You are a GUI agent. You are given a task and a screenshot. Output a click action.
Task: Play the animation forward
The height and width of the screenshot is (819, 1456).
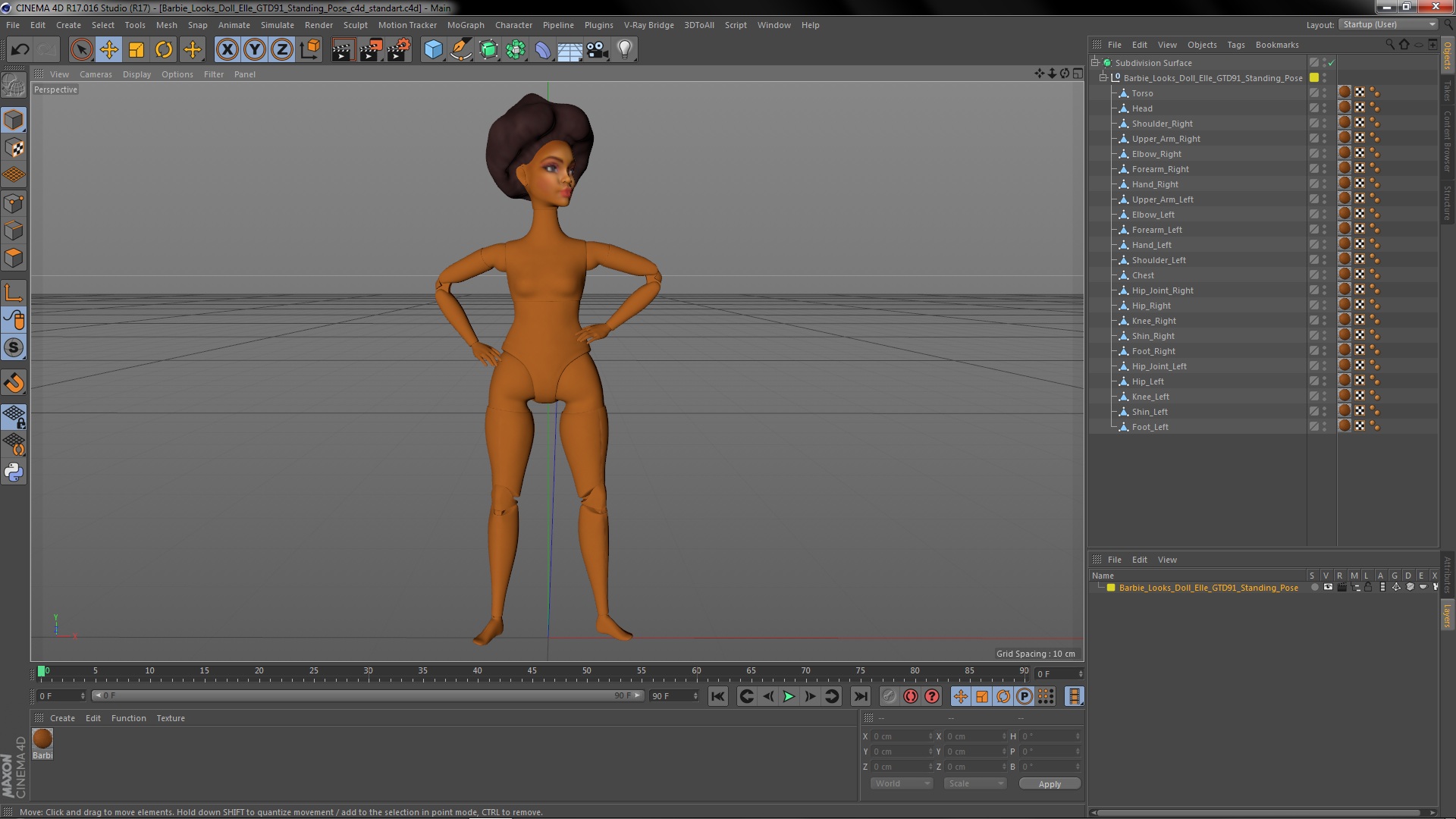tap(789, 696)
